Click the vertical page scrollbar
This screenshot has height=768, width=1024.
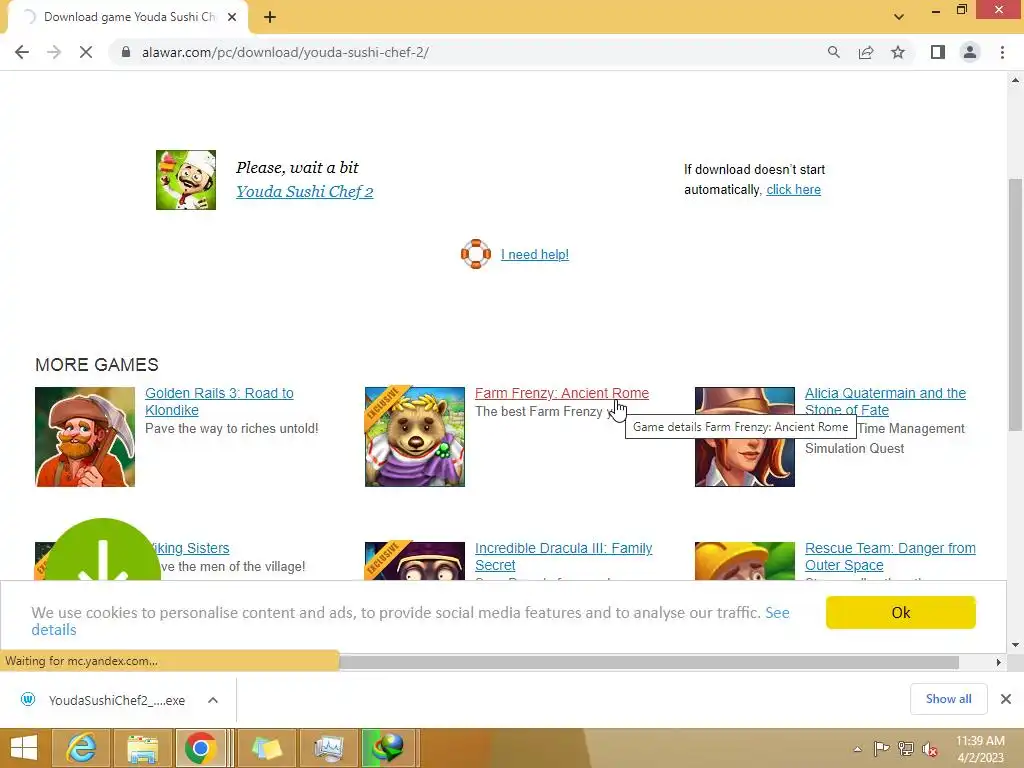click(x=1015, y=304)
